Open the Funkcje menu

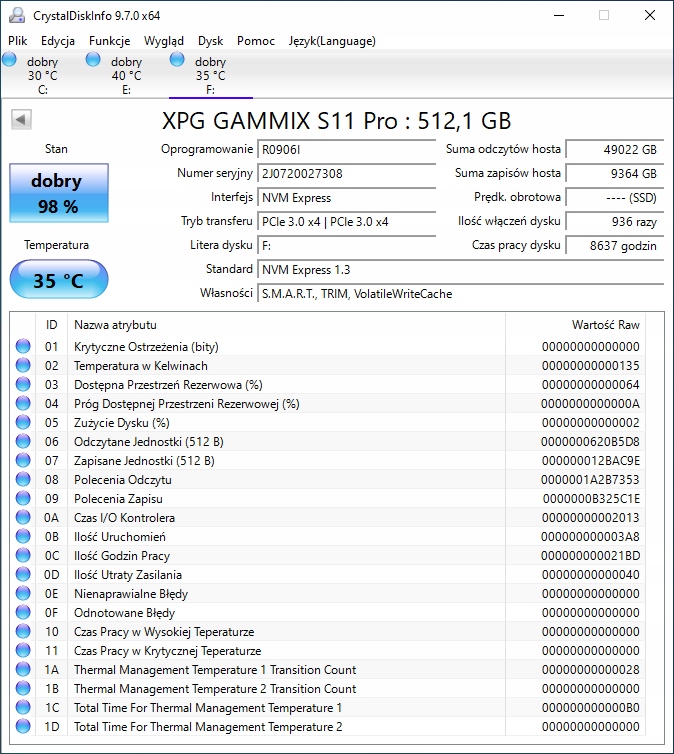(x=109, y=41)
